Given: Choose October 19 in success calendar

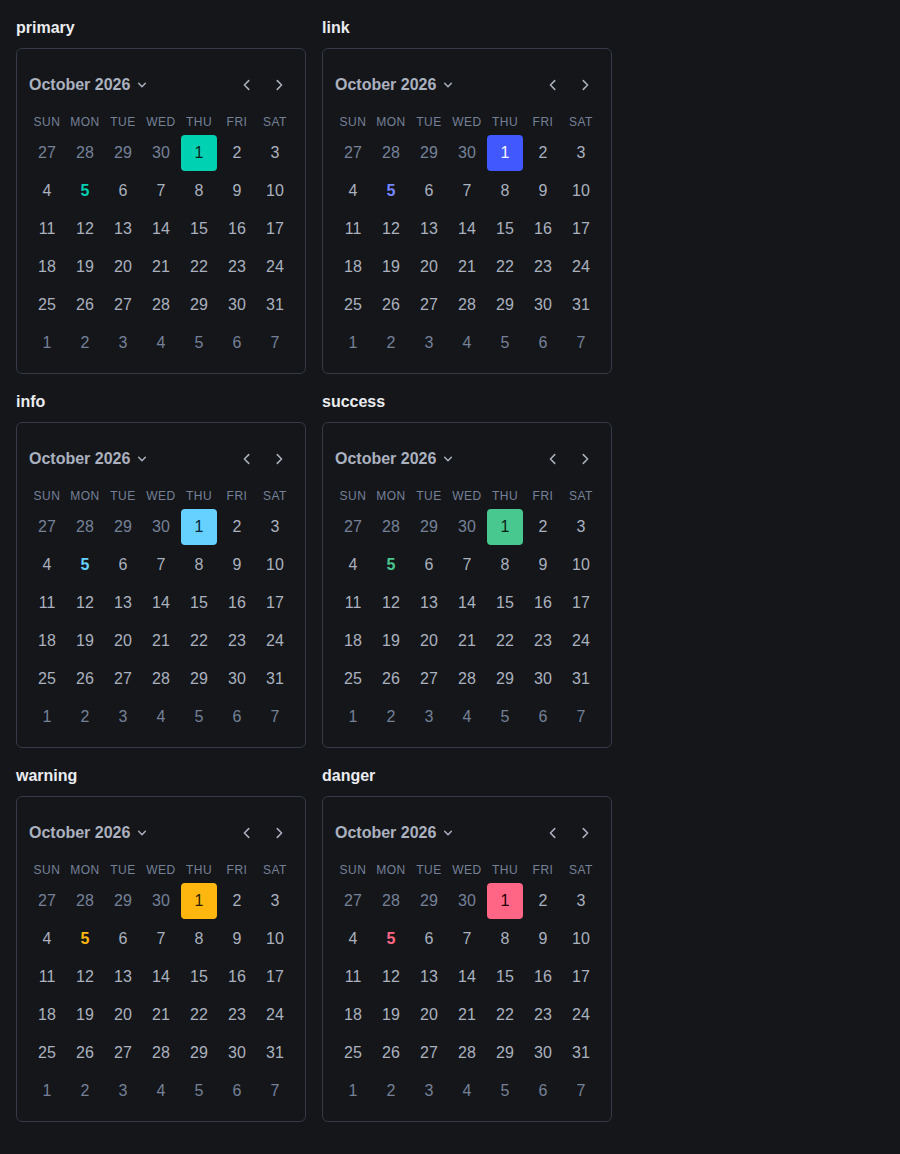Looking at the screenshot, I should 391,640.
